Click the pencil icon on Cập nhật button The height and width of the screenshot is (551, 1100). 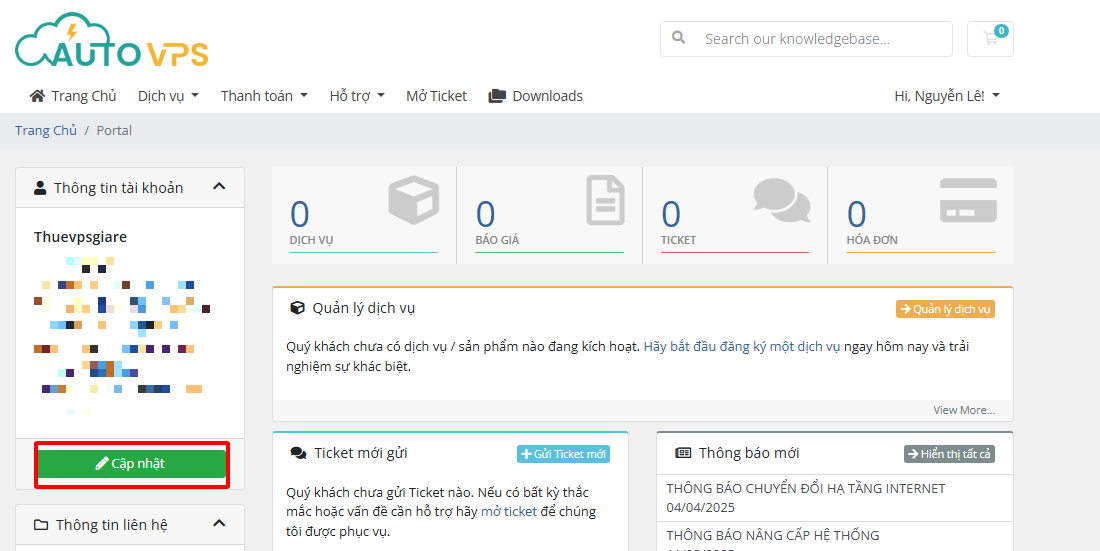click(x=102, y=463)
